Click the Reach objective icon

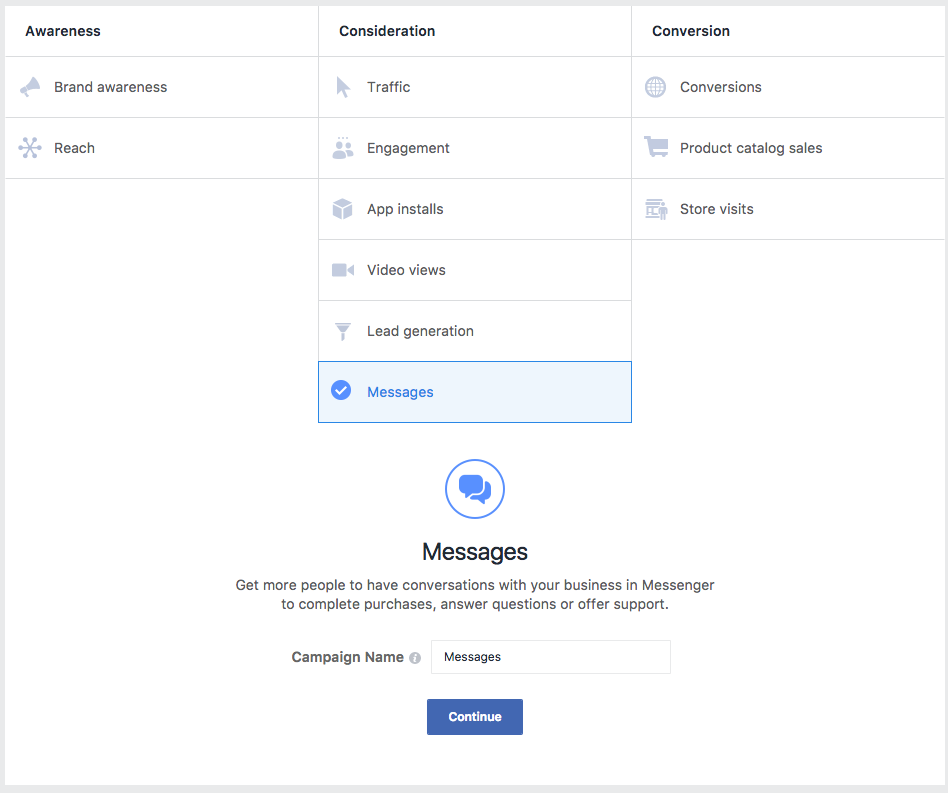pyautogui.click(x=30, y=147)
